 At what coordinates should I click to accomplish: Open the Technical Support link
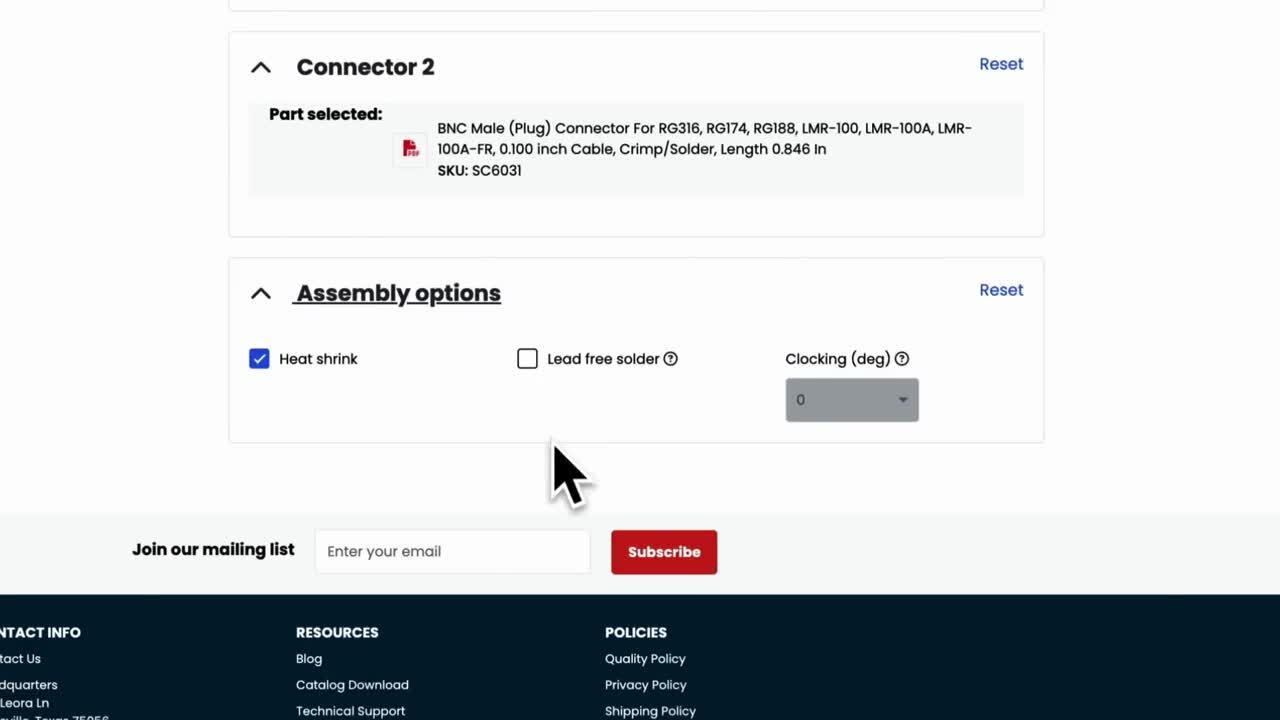350,711
